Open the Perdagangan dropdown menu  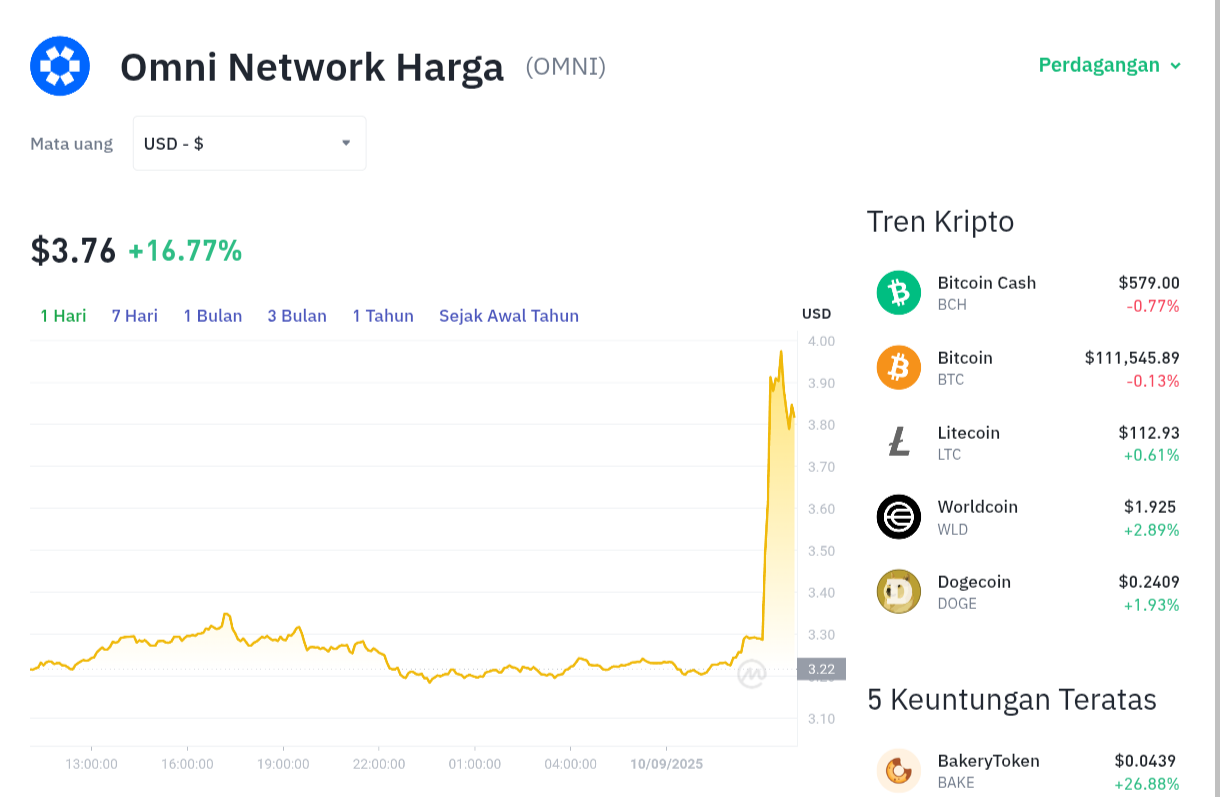point(1110,65)
